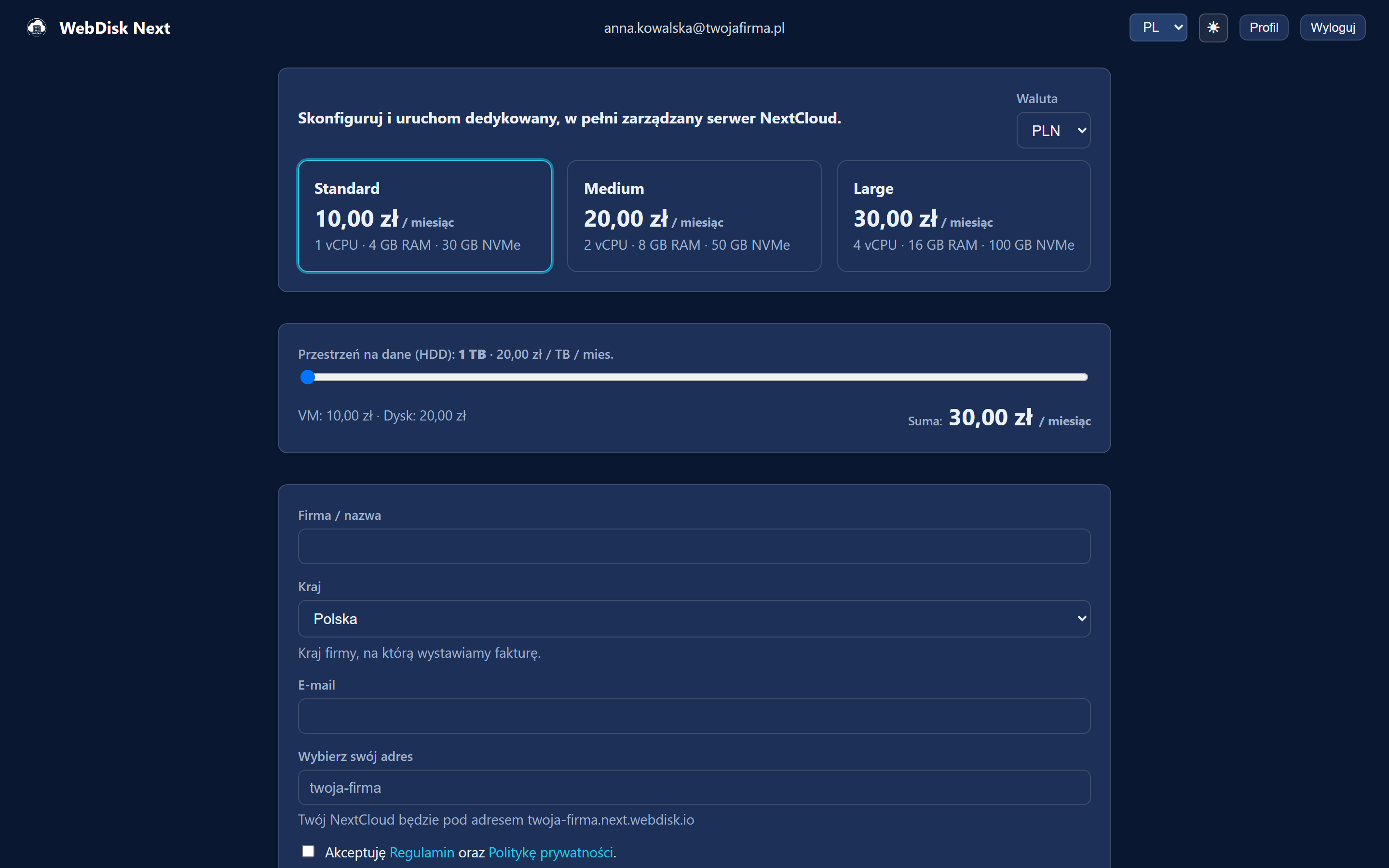Click the '1 vCPU · 4 GB RAM · 30 GB NVMe' specs
The width and height of the screenshot is (1389, 868).
click(x=417, y=245)
